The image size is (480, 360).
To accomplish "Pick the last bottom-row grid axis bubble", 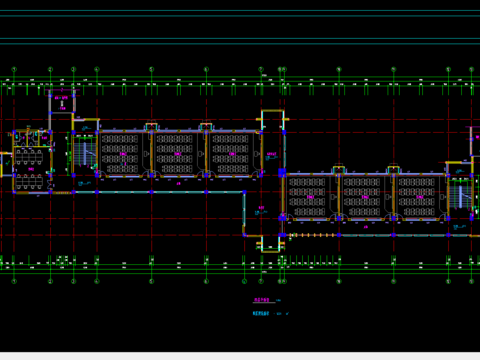I will (x=471, y=281).
